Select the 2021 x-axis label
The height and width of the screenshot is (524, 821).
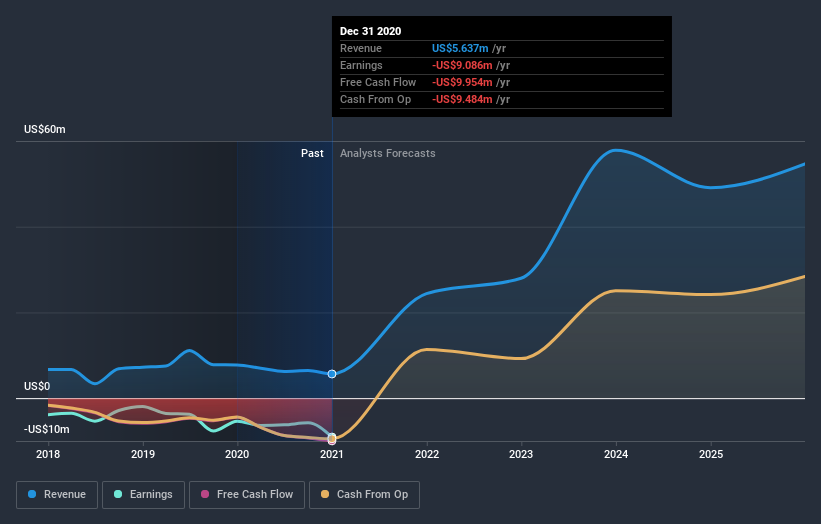click(x=332, y=454)
